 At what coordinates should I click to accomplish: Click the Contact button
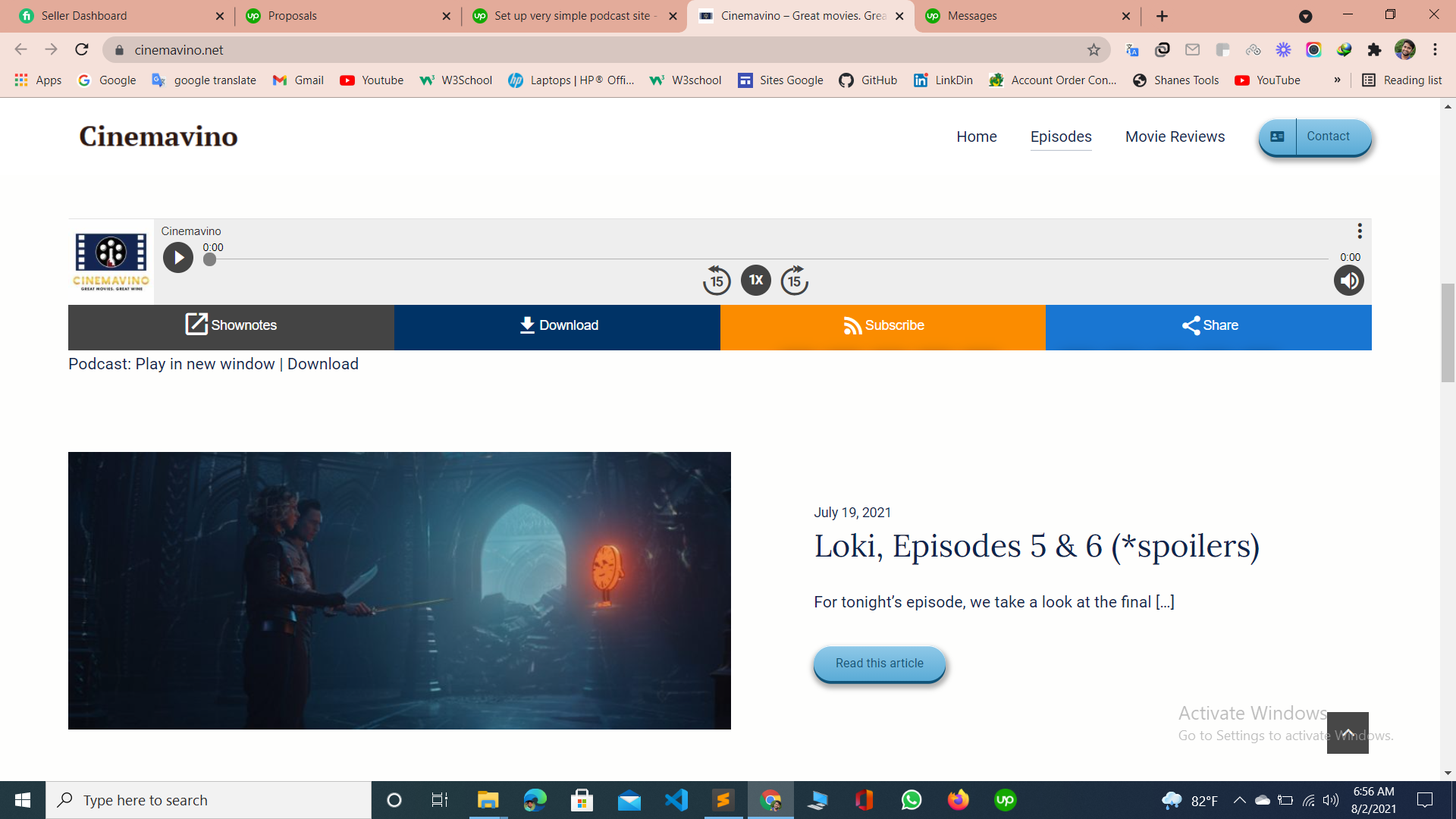(x=1315, y=137)
